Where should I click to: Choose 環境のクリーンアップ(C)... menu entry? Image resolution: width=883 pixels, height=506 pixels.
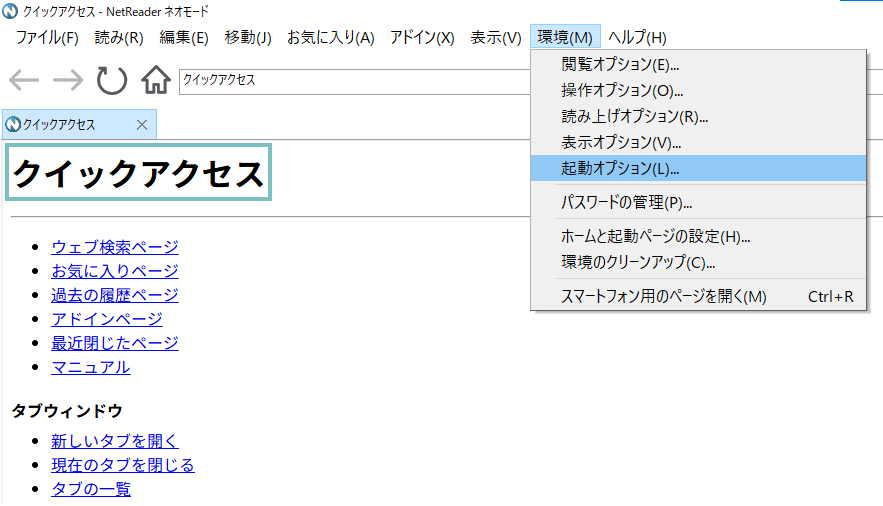698,262
